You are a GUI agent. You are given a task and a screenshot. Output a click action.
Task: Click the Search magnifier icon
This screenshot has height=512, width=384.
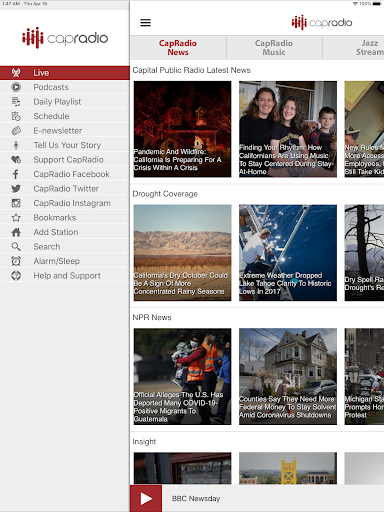[x=16, y=247]
